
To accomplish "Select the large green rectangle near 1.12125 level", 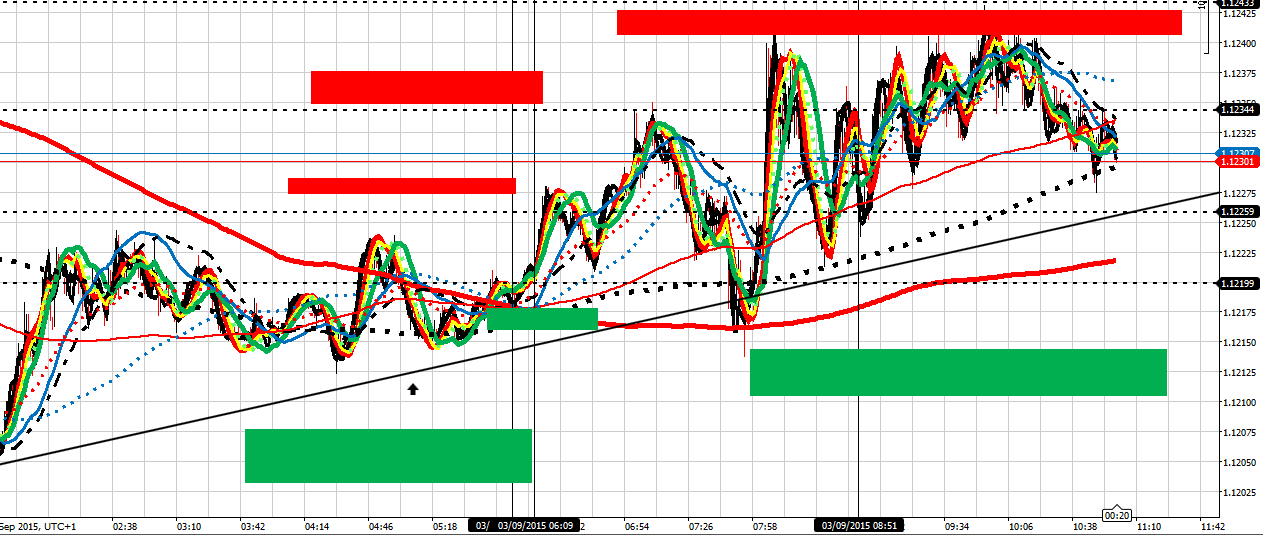I will click(959, 372).
